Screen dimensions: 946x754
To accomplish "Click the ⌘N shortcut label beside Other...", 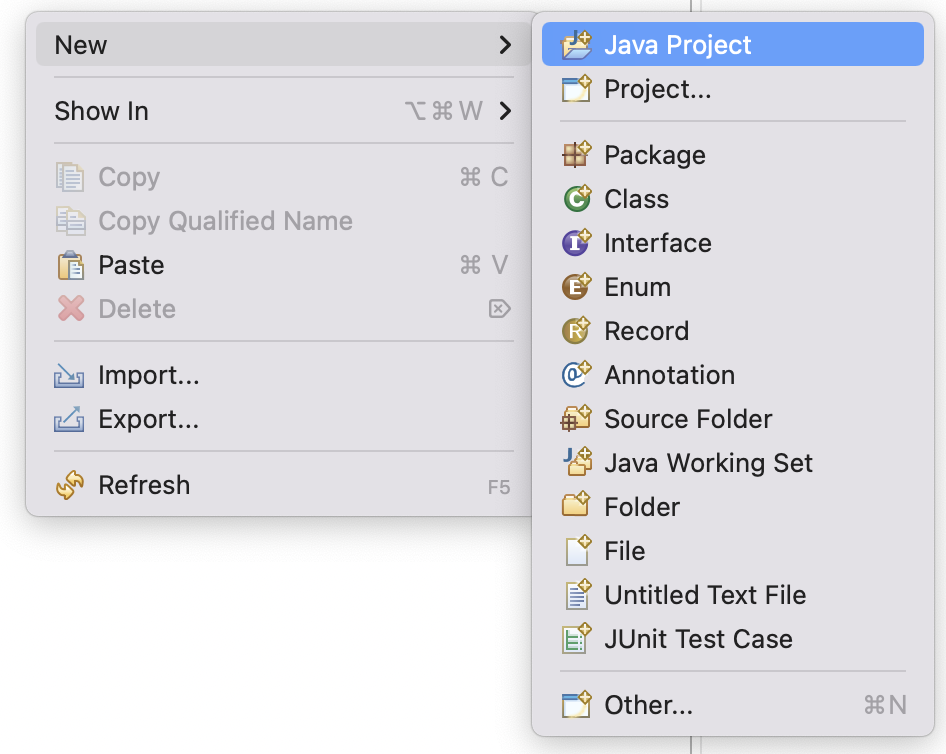I will coord(885,705).
